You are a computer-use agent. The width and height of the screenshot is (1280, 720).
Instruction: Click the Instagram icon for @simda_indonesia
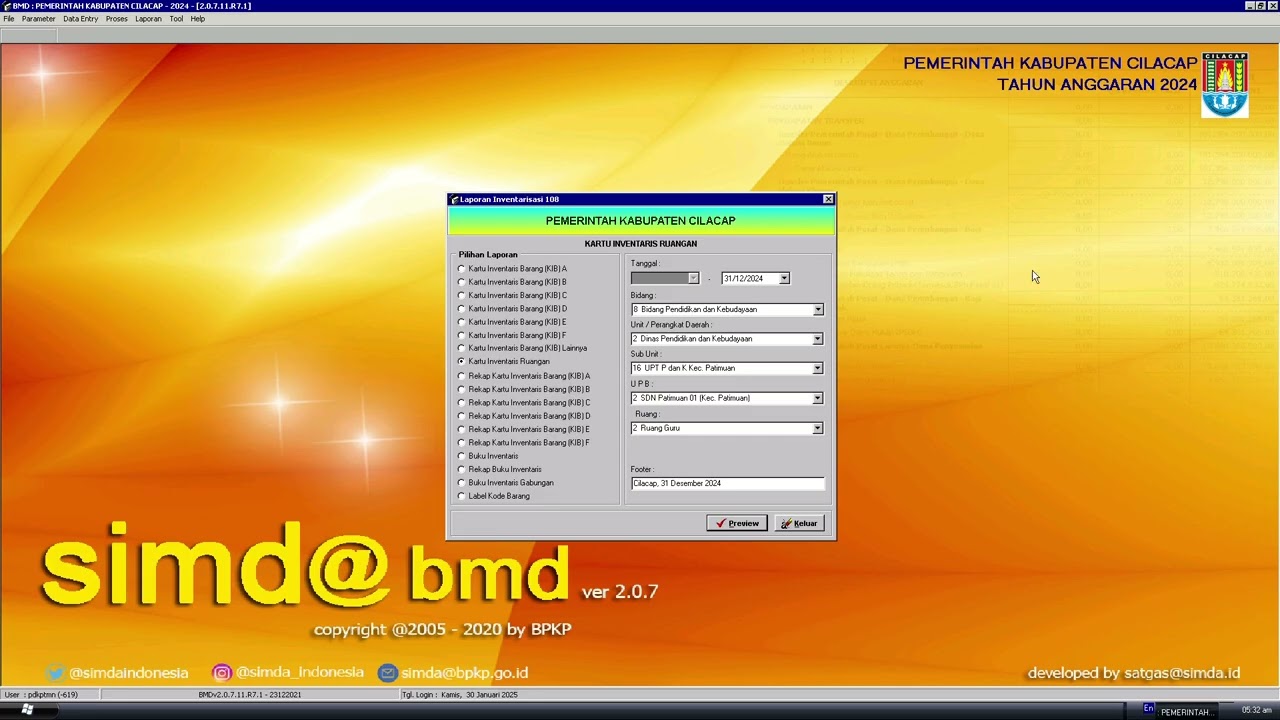coord(222,673)
